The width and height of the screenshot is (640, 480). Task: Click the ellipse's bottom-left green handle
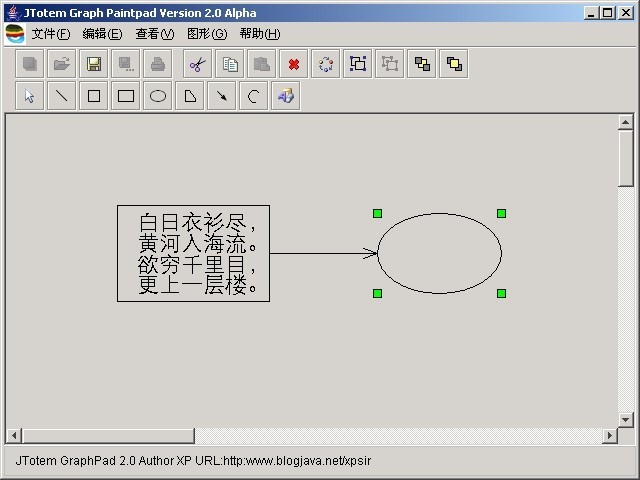[x=378, y=293]
